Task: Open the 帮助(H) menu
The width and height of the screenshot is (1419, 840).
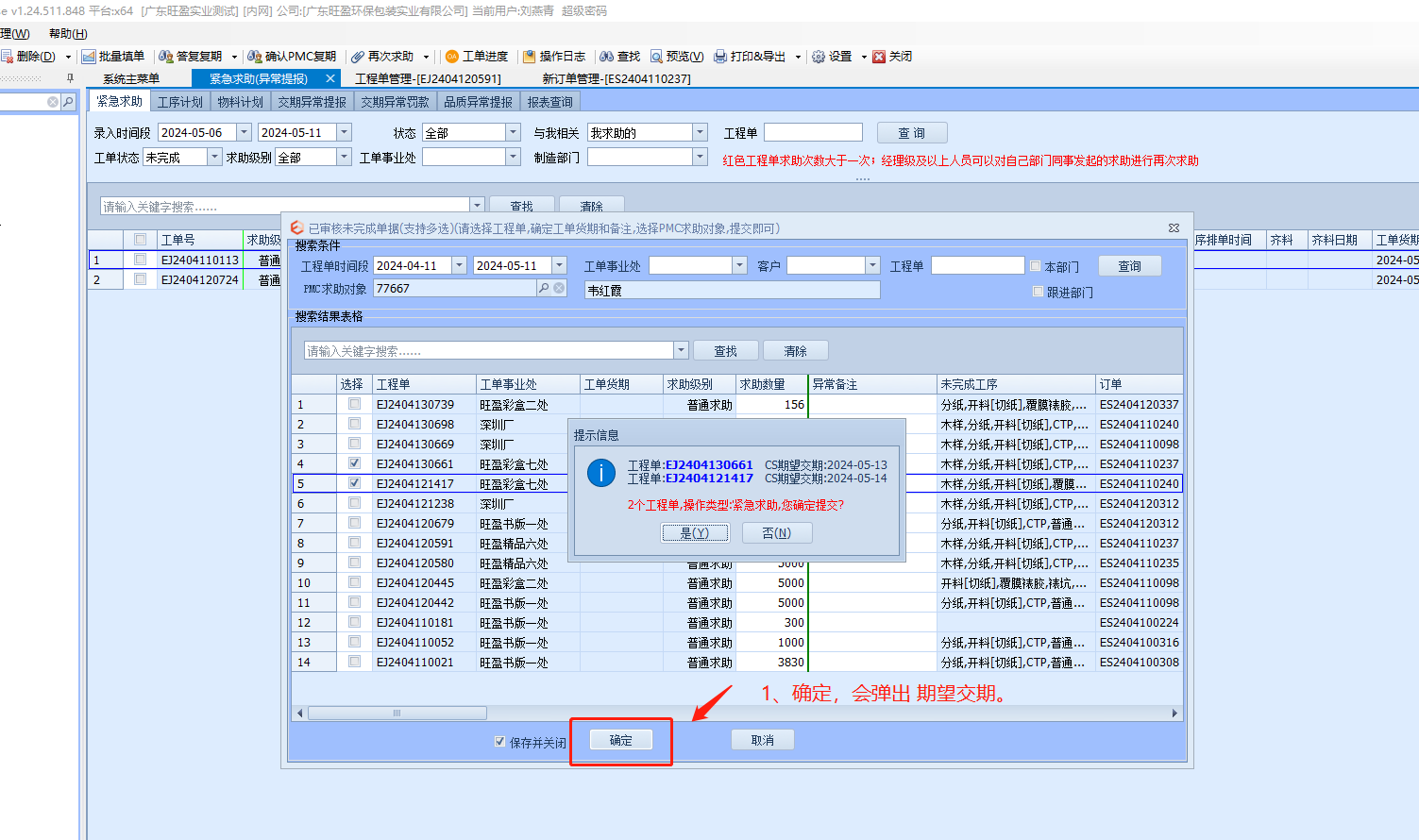Action: tap(68, 33)
